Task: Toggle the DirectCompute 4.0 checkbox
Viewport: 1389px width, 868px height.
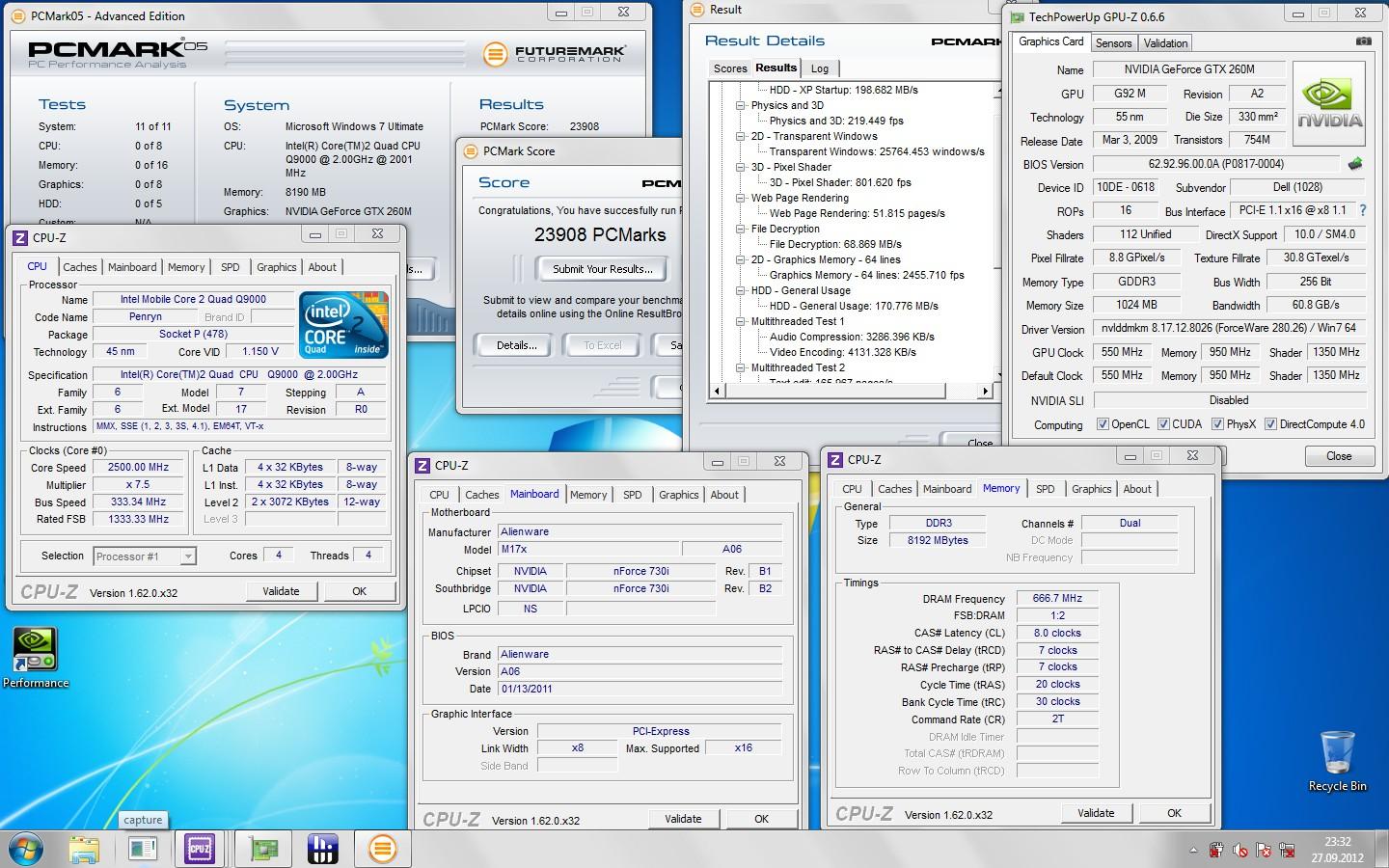Action: [x=1270, y=424]
